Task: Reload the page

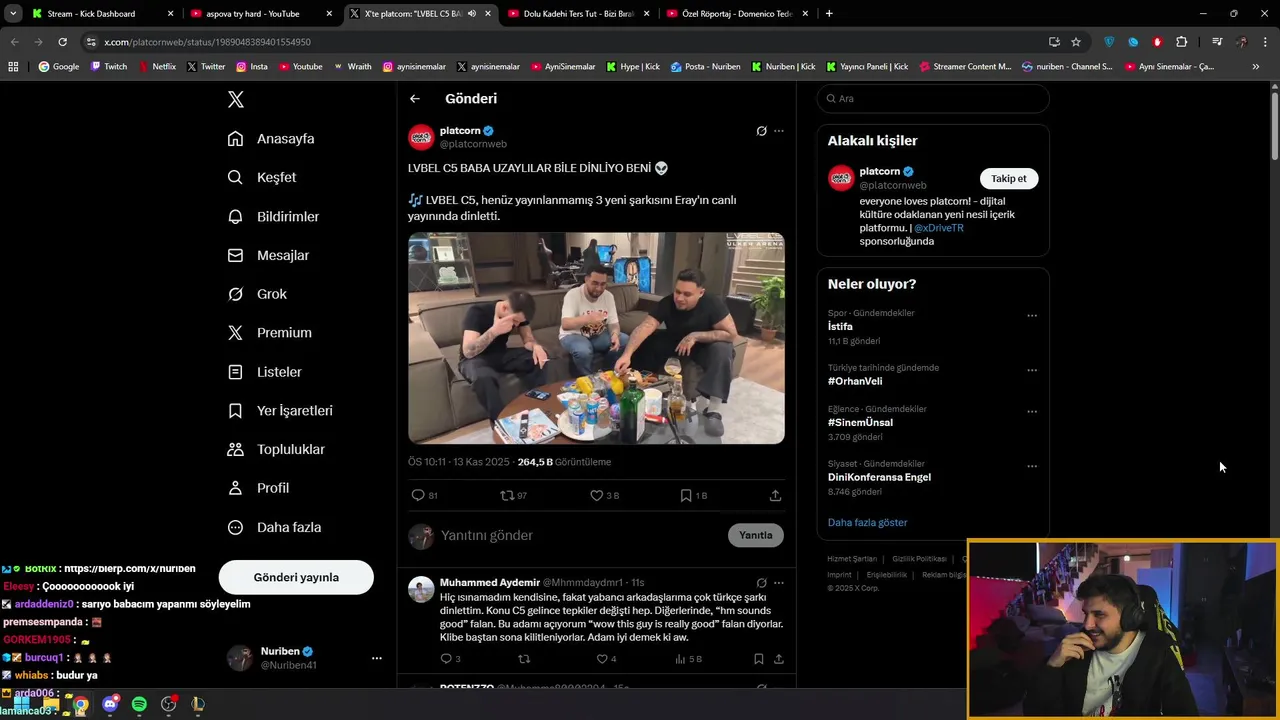Action: [x=62, y=42]
